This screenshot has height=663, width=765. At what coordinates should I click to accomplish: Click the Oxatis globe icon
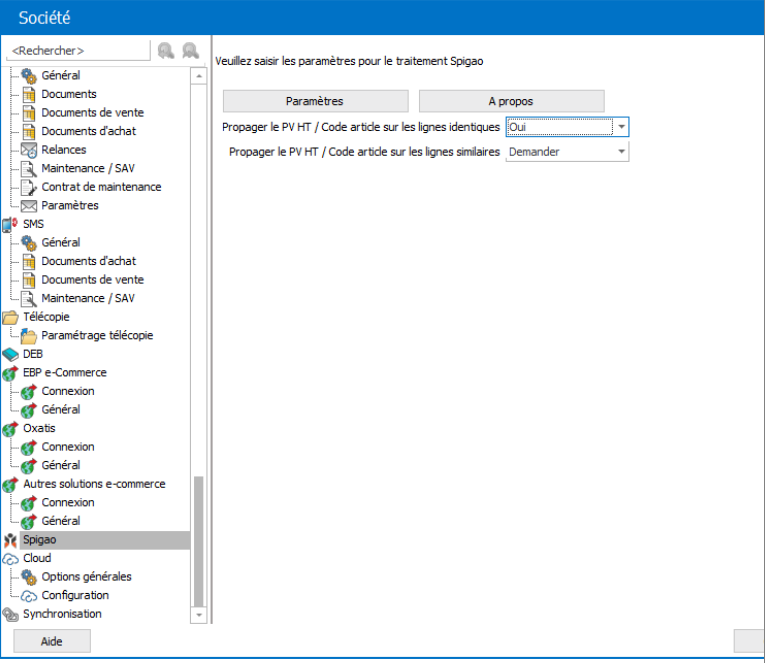10,429
